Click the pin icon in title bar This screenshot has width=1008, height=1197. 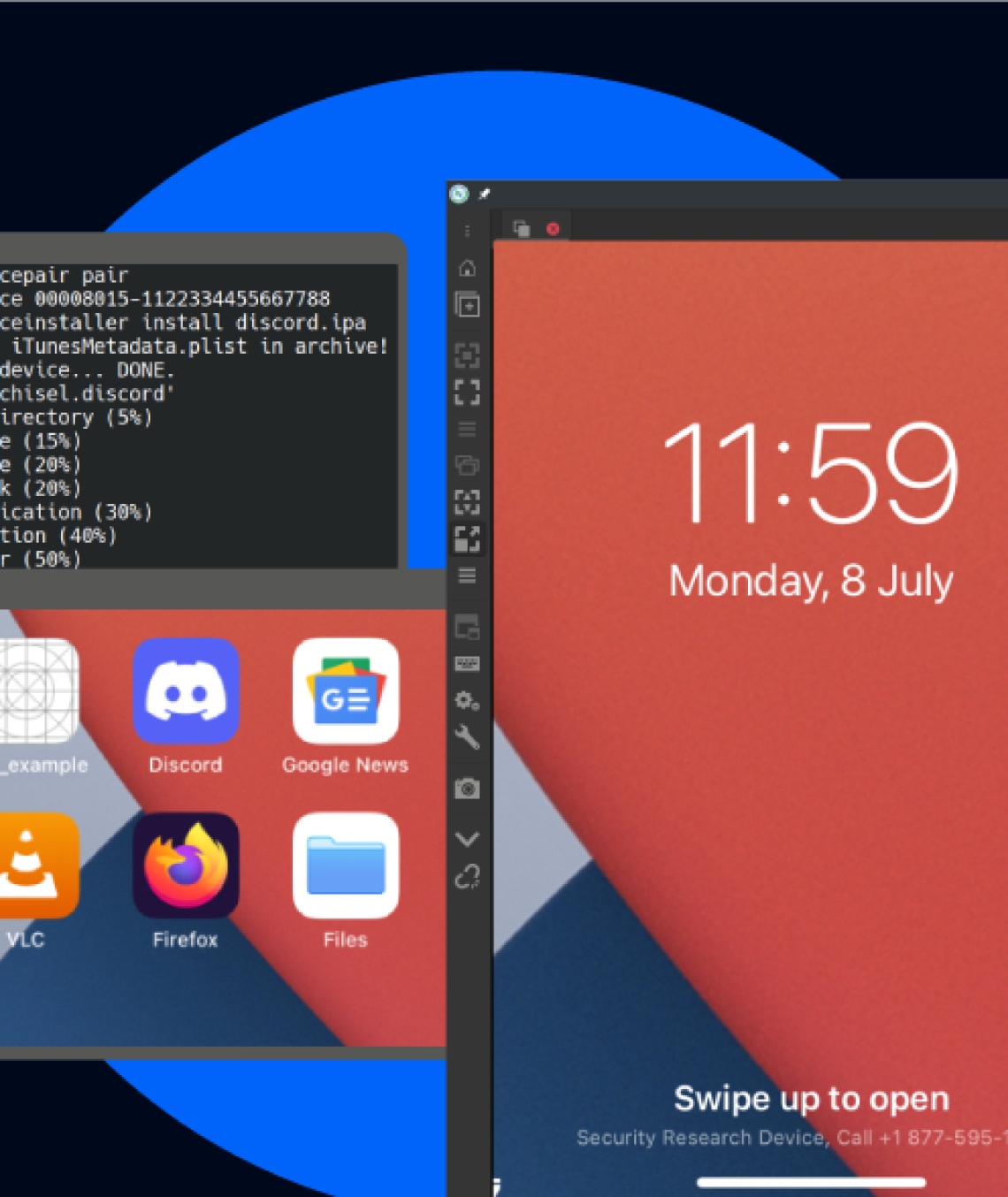[x=484, y=194]
